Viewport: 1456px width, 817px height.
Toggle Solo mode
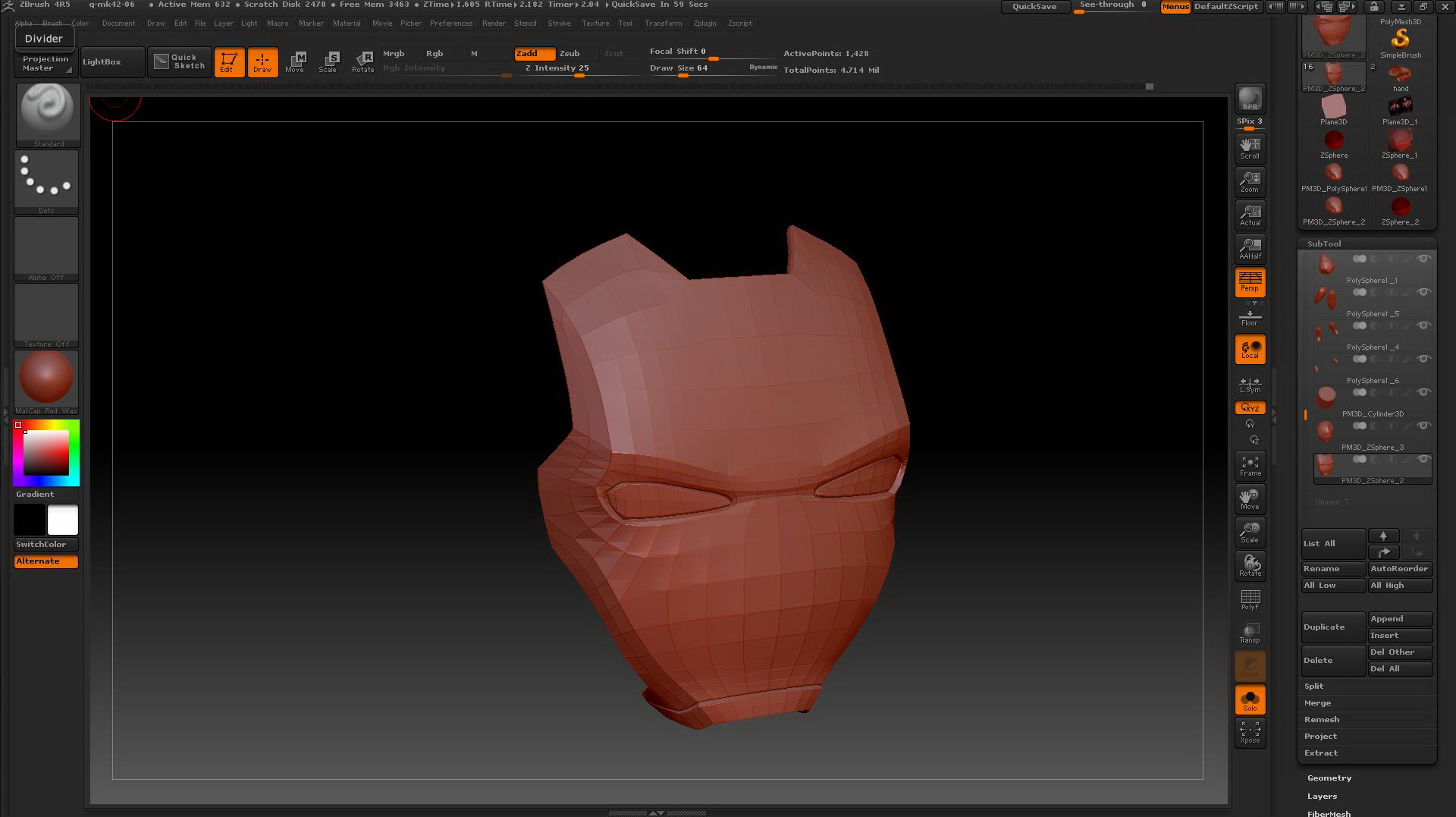tap(1250, 700)
